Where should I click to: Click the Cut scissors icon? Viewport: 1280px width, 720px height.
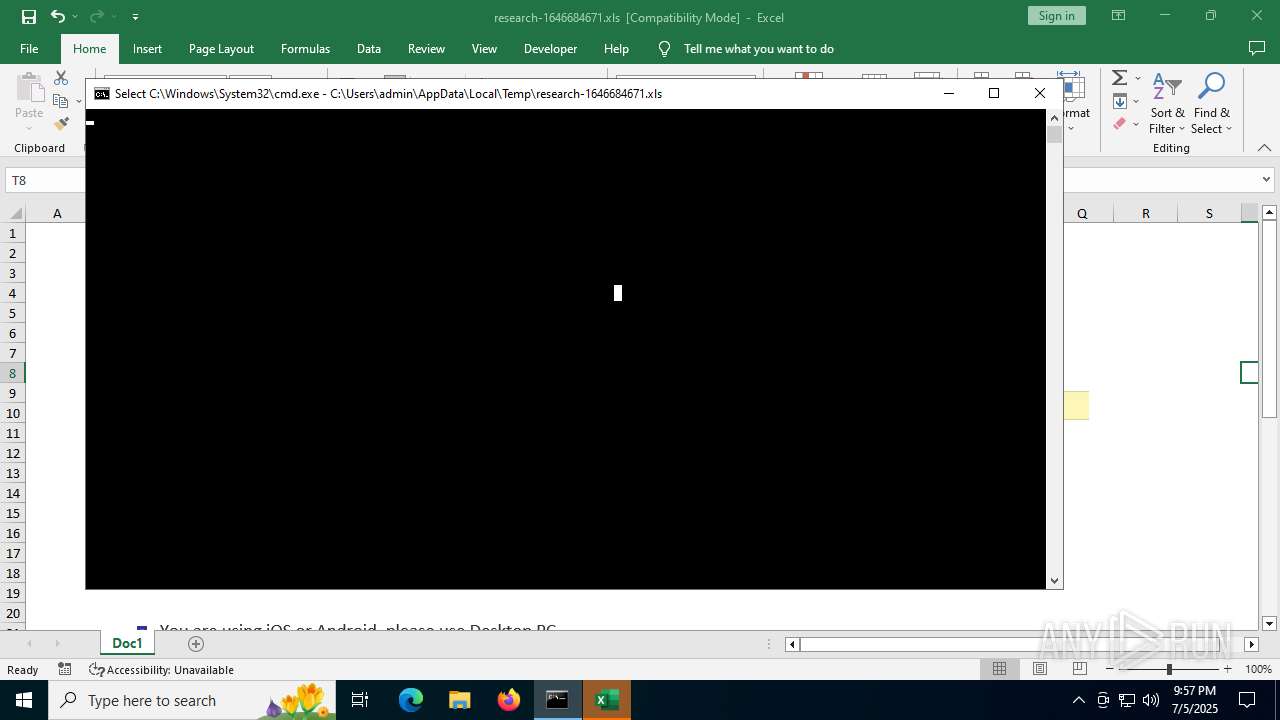[x=61, y=78]
